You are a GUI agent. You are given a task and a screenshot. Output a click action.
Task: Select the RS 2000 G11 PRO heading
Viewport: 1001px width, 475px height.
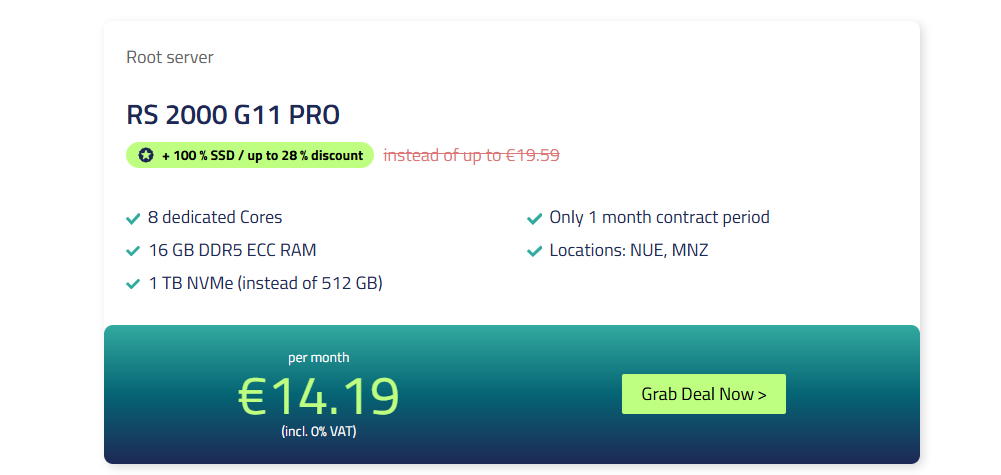point(233,115)
